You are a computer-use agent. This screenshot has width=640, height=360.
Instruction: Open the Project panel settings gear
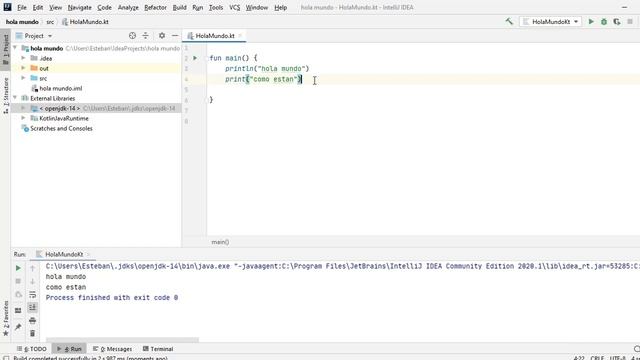click(x=162, y=36)
